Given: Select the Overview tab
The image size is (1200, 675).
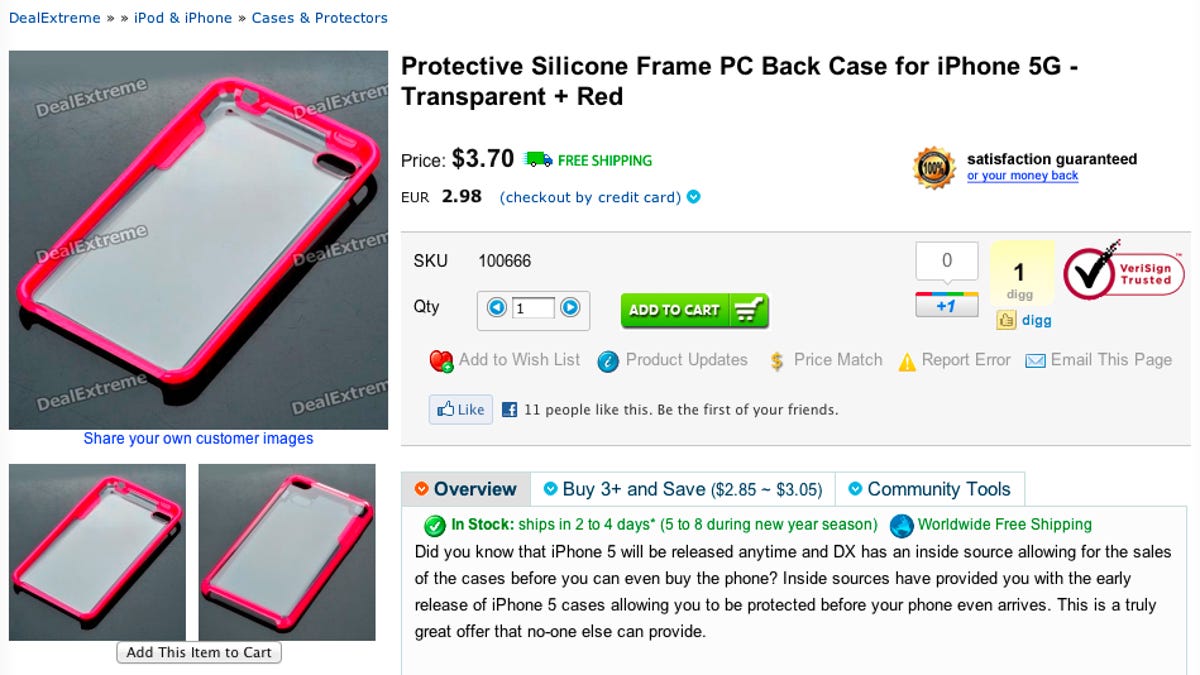Looking at the screenshot, I should 466,489.
